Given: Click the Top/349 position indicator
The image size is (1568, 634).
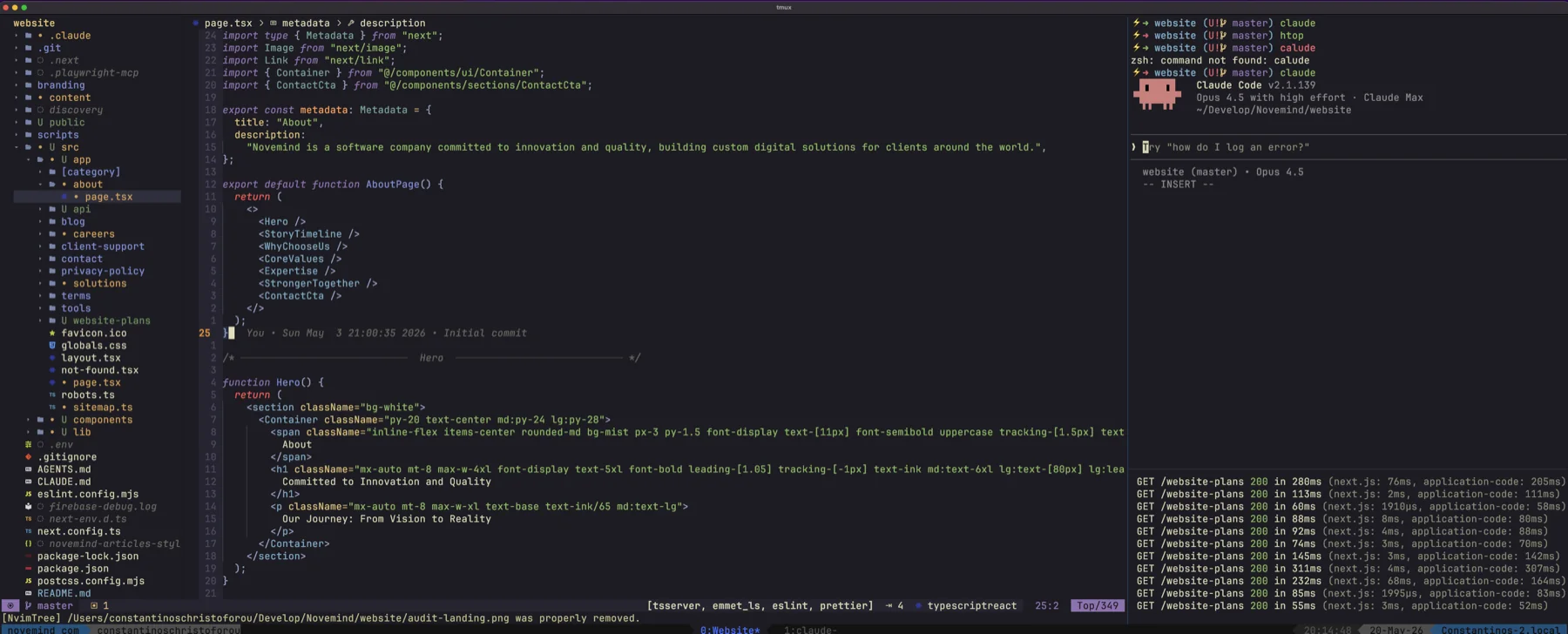Looking at the screenshot, I should pyautogui.click(x=1098, y=605).
